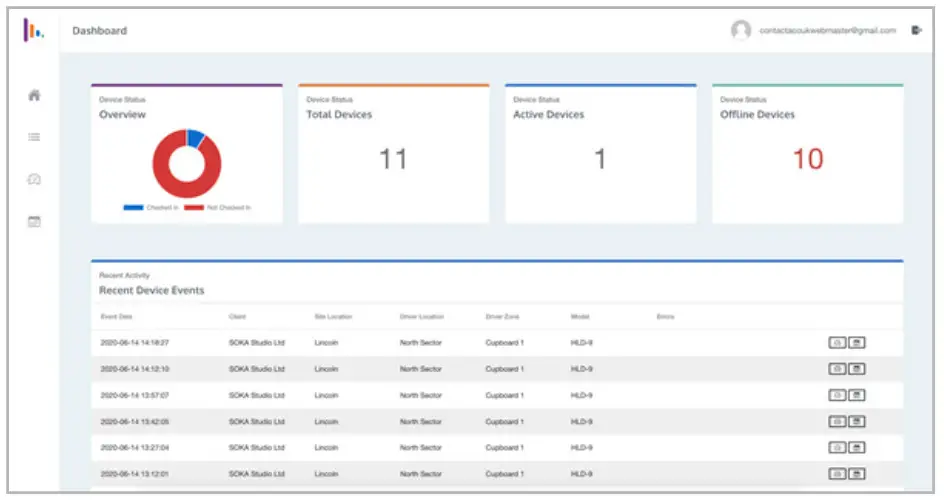
Task: Click second action icon for 14:12:10 event
Action: coord(857,369)
